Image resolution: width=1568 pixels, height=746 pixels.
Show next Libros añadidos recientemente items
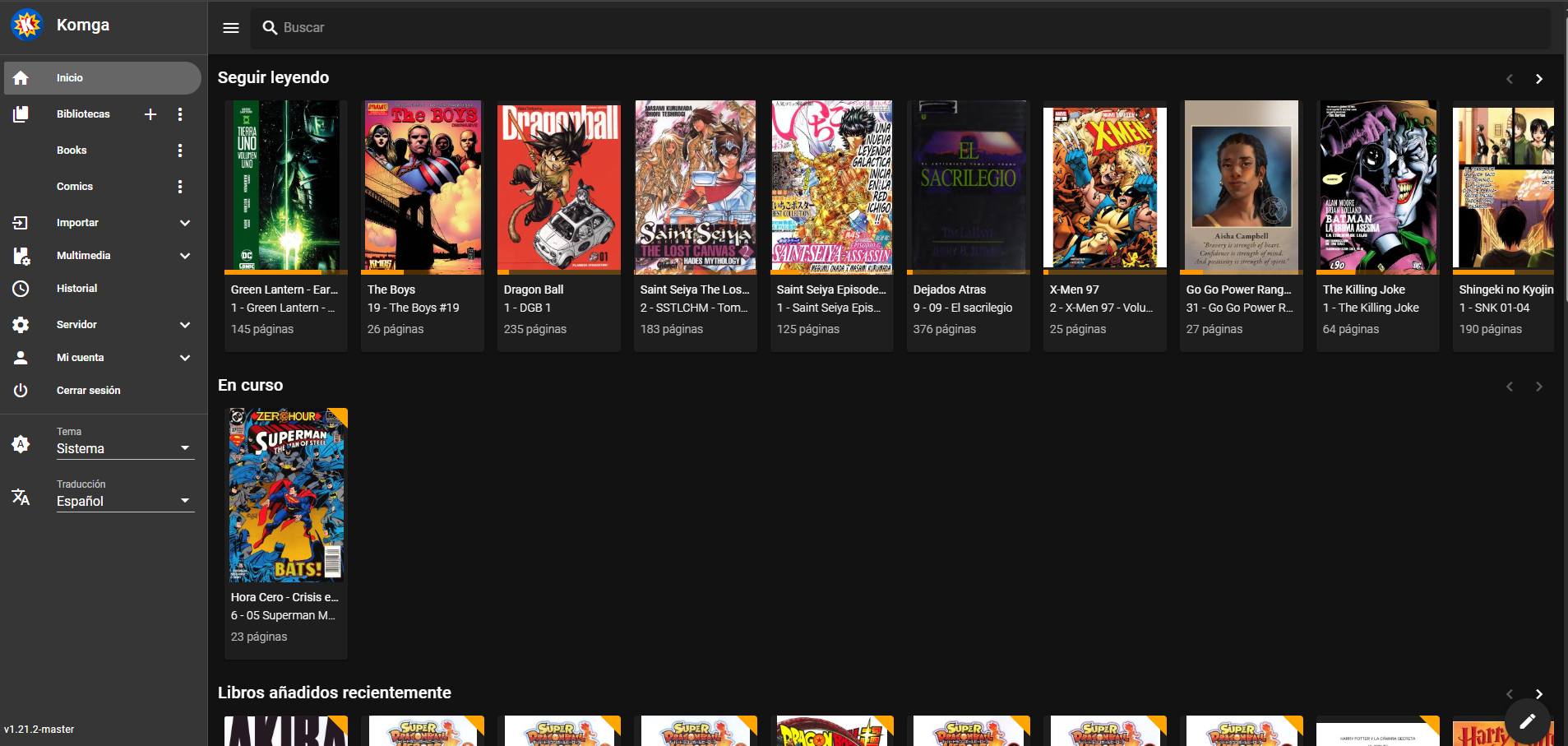[x=1538, y=693]
